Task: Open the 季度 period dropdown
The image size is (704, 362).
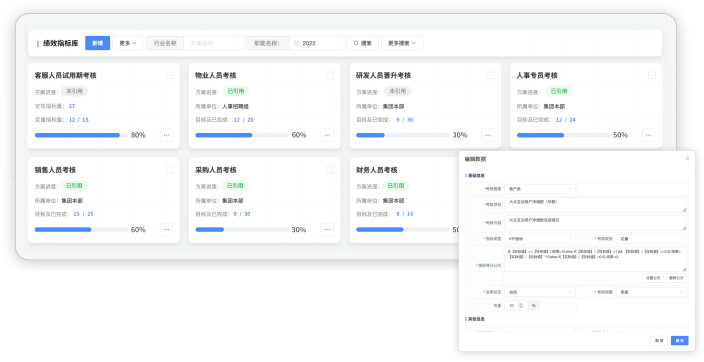Action: tap(651, 292)
